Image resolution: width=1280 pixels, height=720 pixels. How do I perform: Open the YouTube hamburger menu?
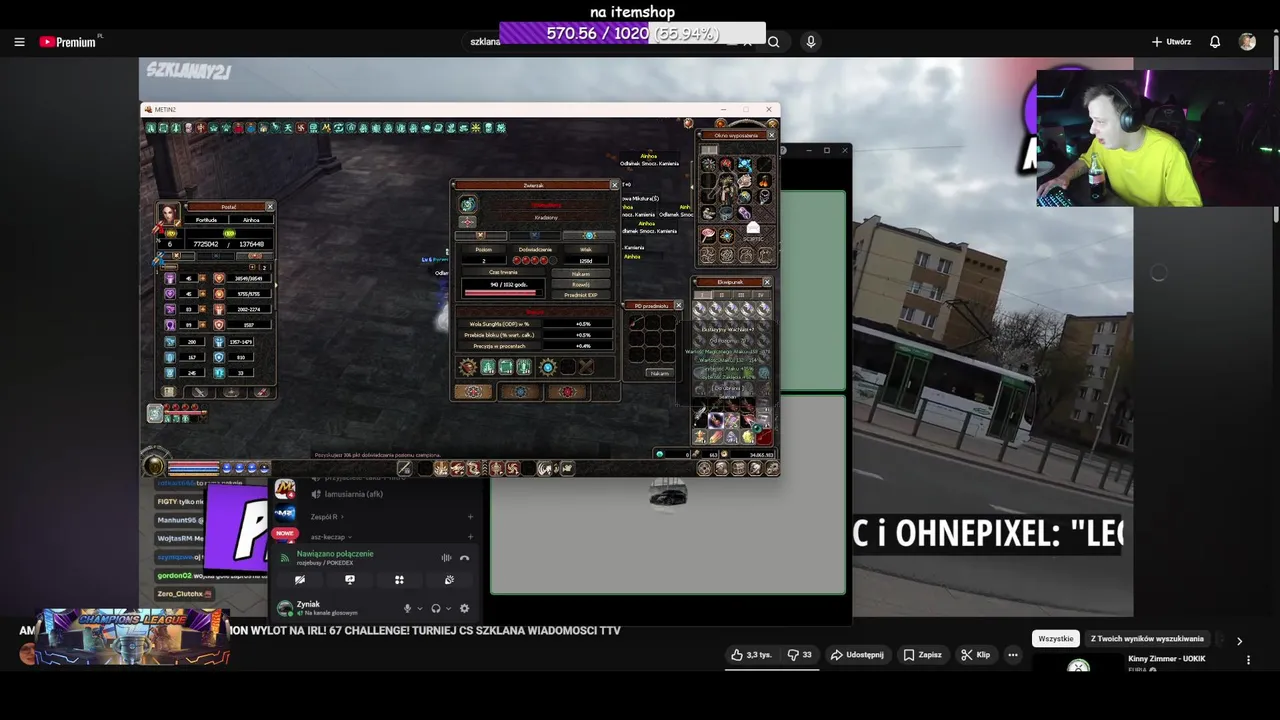[19, 42]
